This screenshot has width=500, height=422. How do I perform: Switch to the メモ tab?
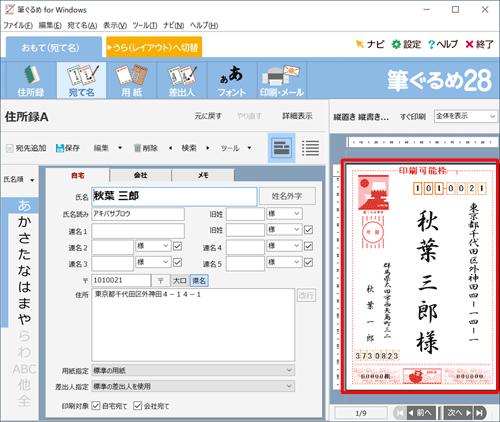(x=203, y=175)
